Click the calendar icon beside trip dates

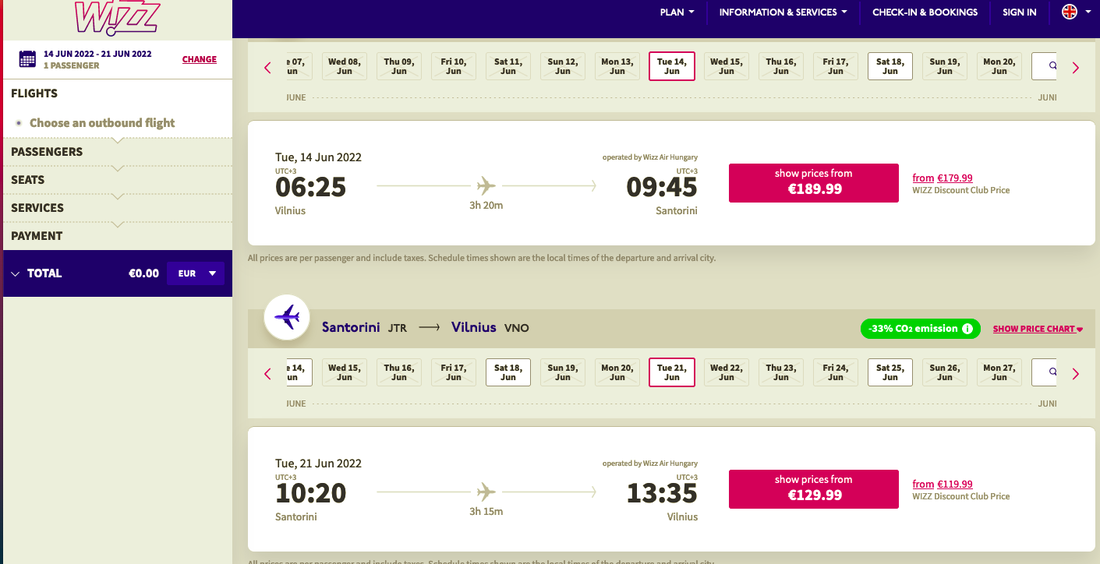[28, 59]
